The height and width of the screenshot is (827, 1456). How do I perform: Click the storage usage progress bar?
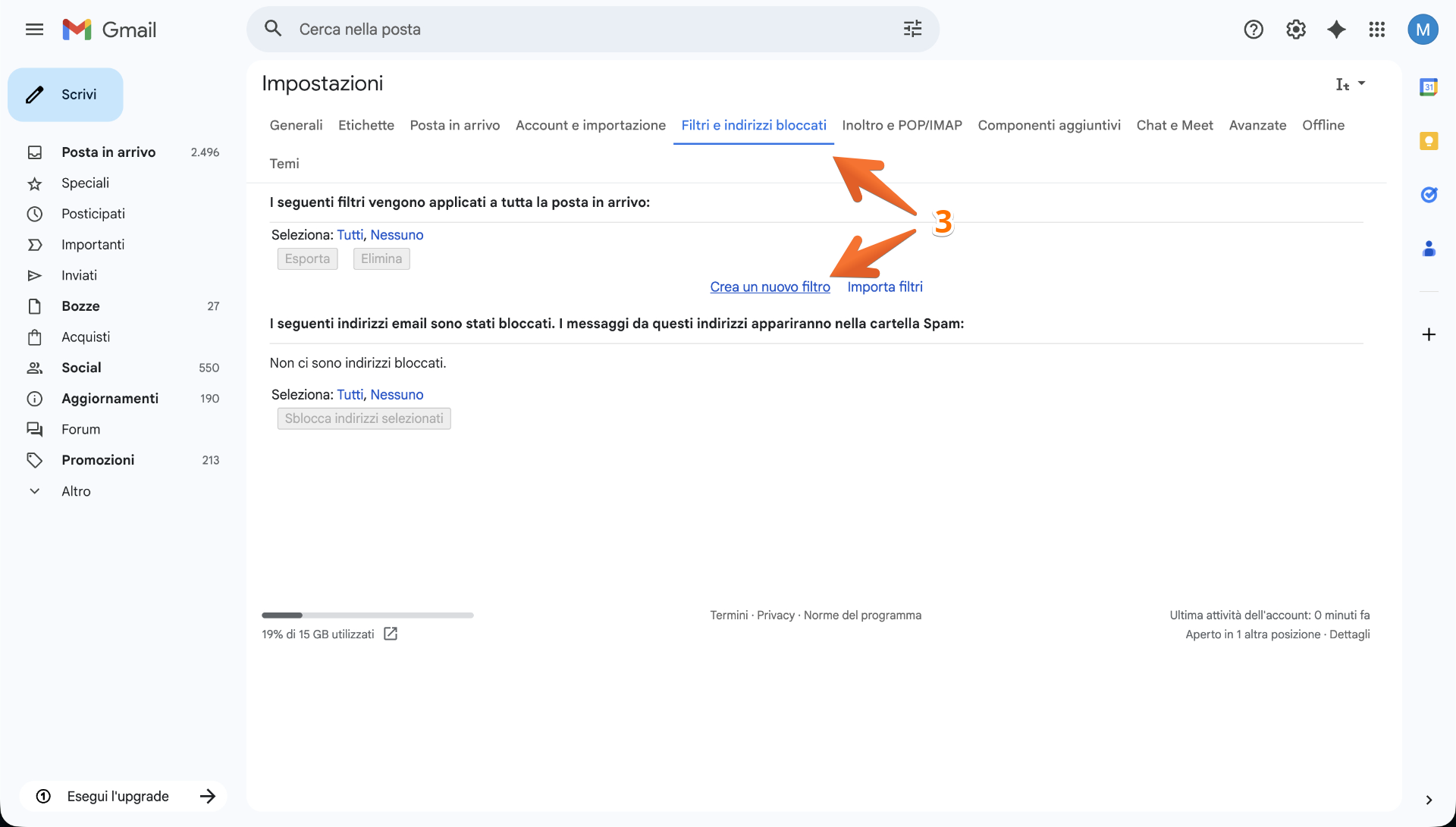pos(367,615)
